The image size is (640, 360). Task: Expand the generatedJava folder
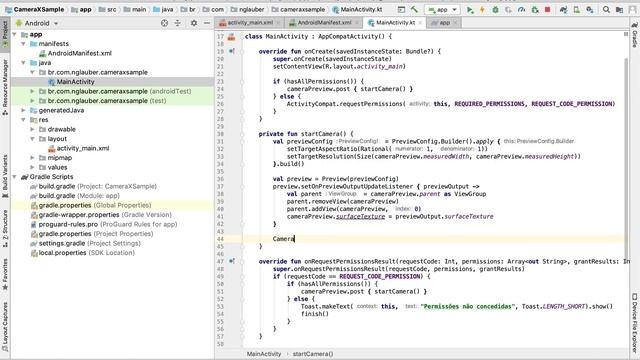click(x=23, y=110)
